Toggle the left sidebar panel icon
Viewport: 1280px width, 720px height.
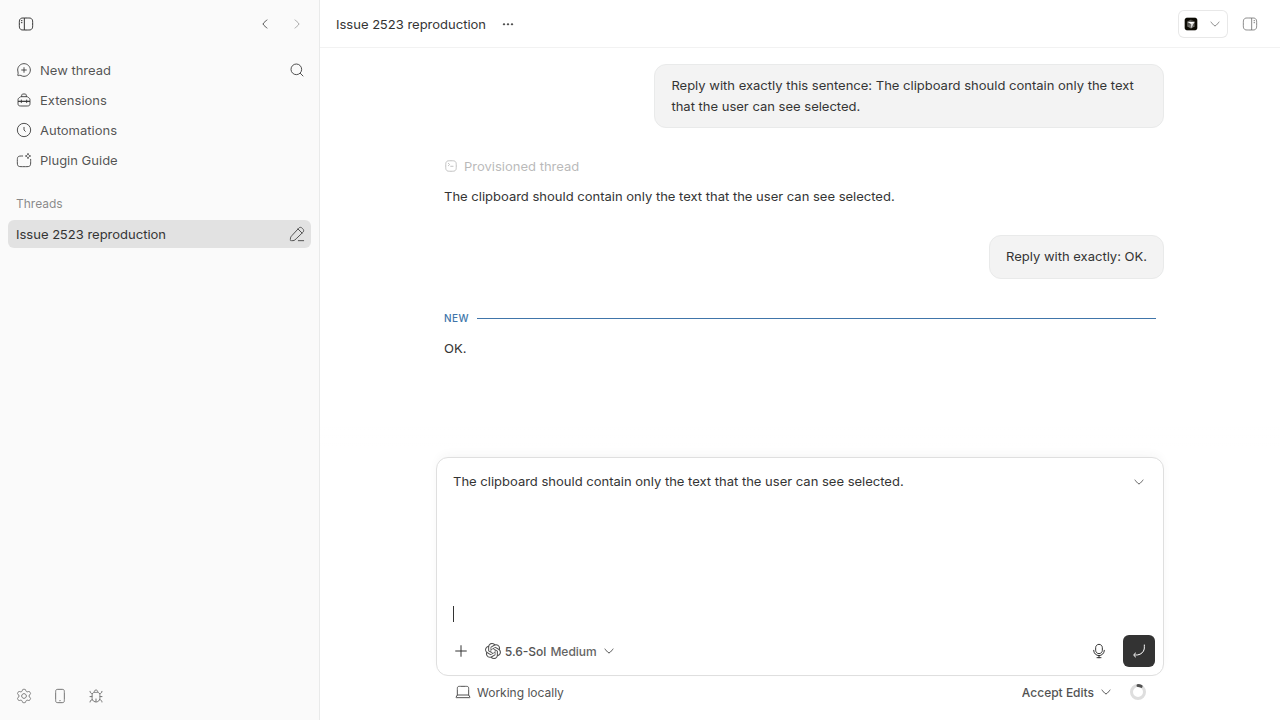26,24
